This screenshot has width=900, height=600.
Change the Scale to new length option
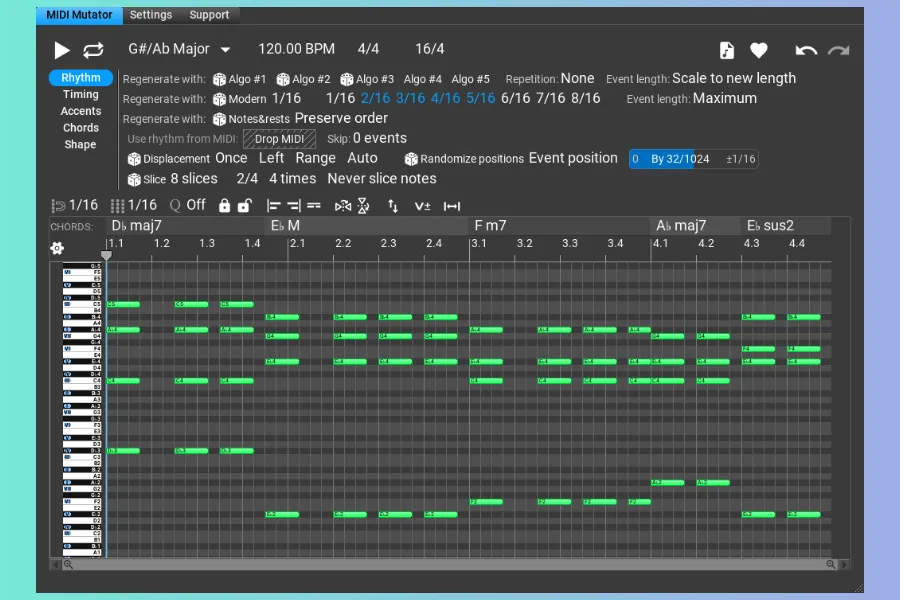point(734,78)
